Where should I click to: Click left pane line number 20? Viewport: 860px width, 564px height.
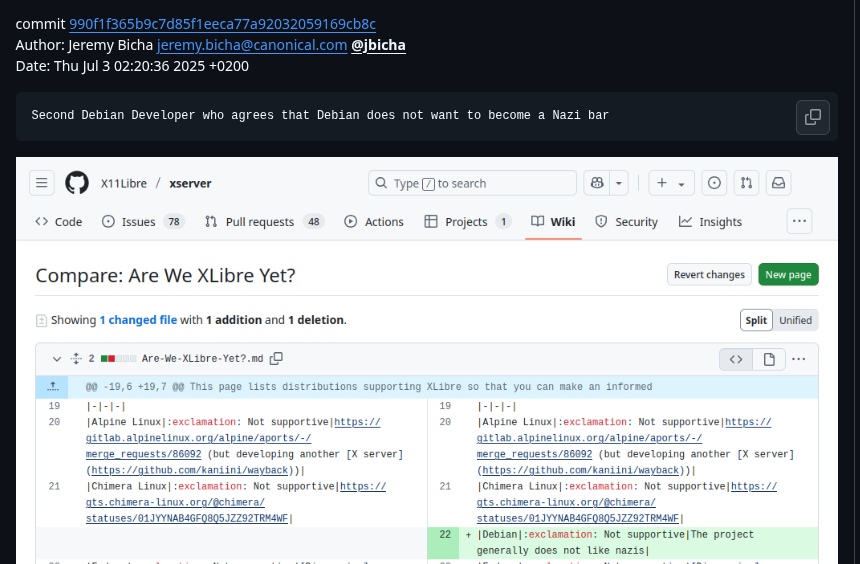click(54, 422)
